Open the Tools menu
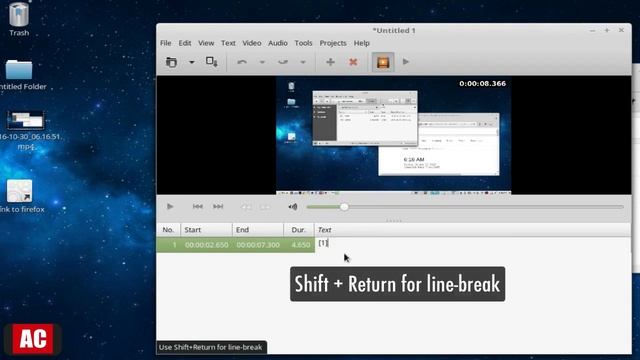 303,43
